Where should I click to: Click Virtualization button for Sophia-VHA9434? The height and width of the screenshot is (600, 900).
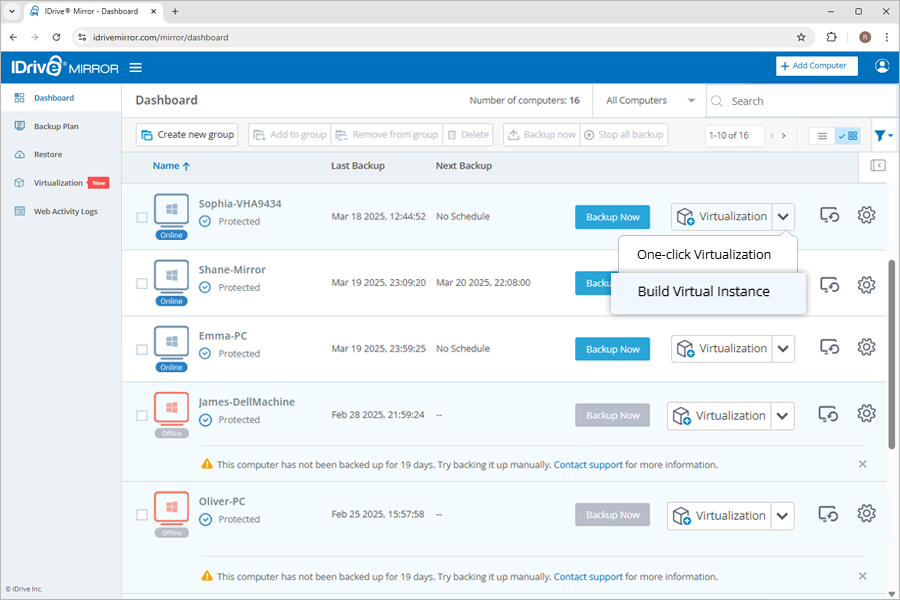tap(721, 217)
